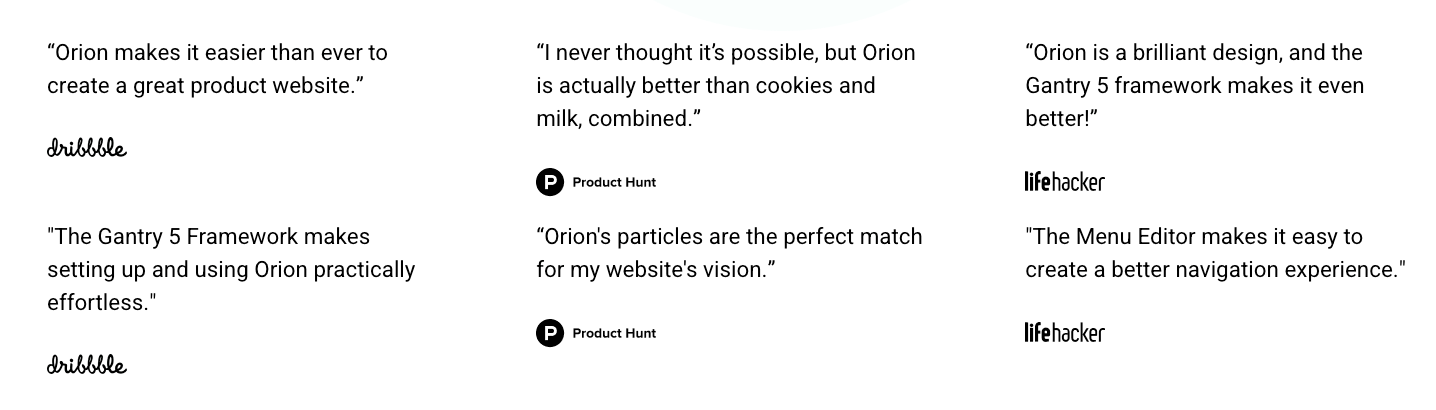
Task: Open Lifehacker logo beneath 'brilliant design' quote
Action: point(1065,181)
